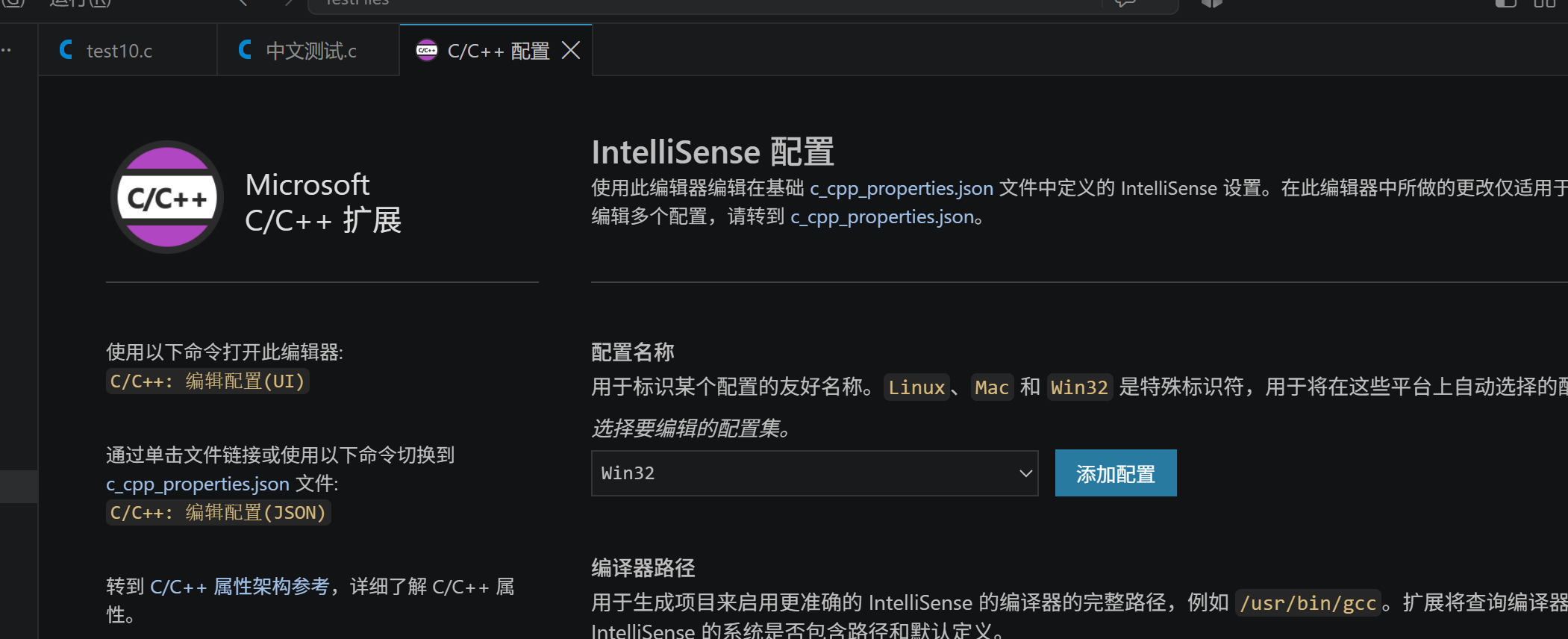Click the '配置名称' section heading
Viewport: 1568px width, 639px height.
tap(633, 352)
